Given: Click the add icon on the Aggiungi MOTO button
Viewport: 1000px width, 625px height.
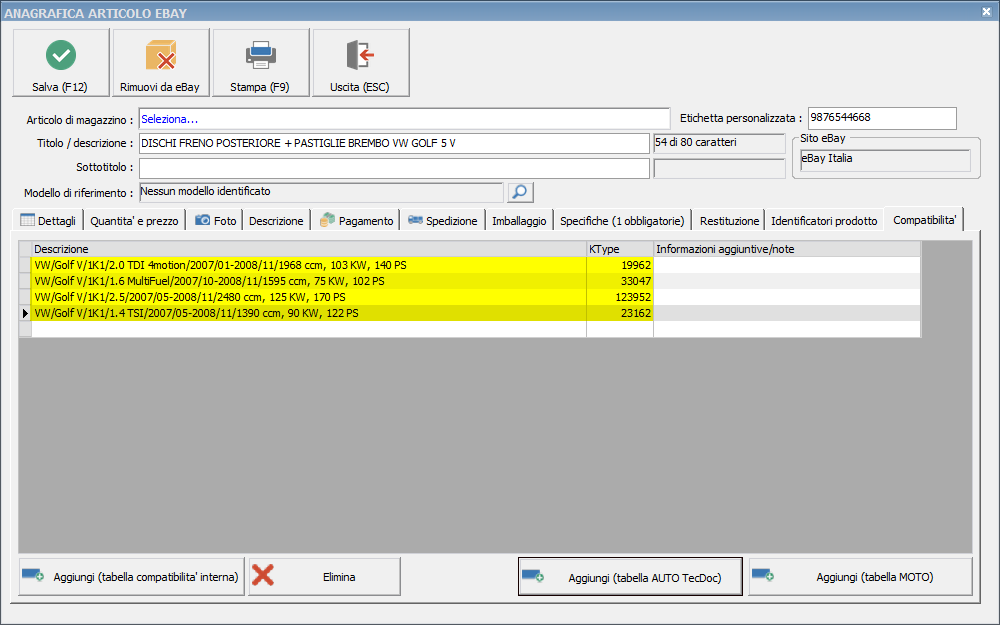Looking at the screenshot, I should click(763, 575).
